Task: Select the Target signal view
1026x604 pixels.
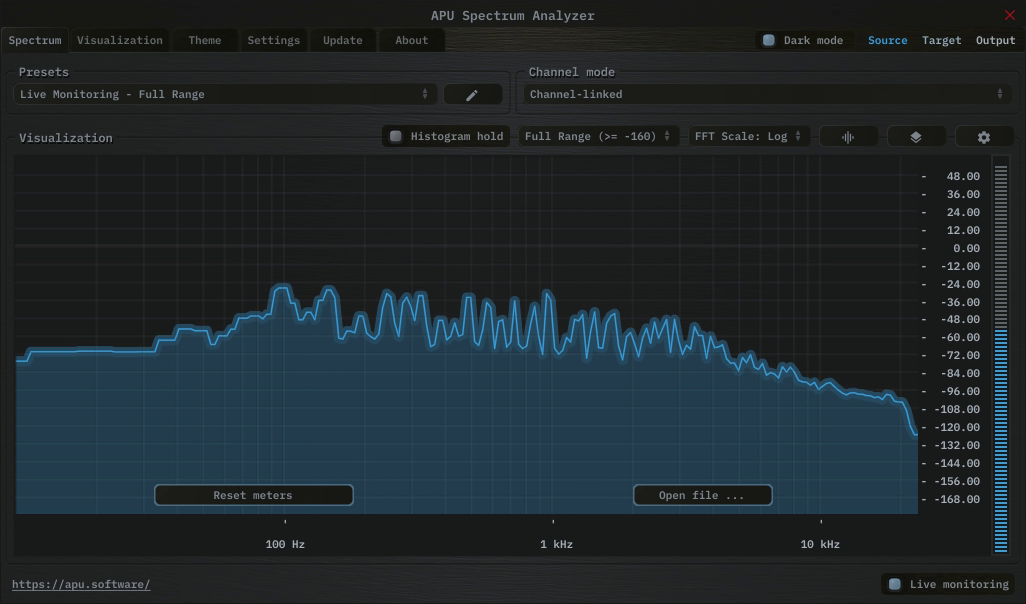Action: click(x=941, y=41)
